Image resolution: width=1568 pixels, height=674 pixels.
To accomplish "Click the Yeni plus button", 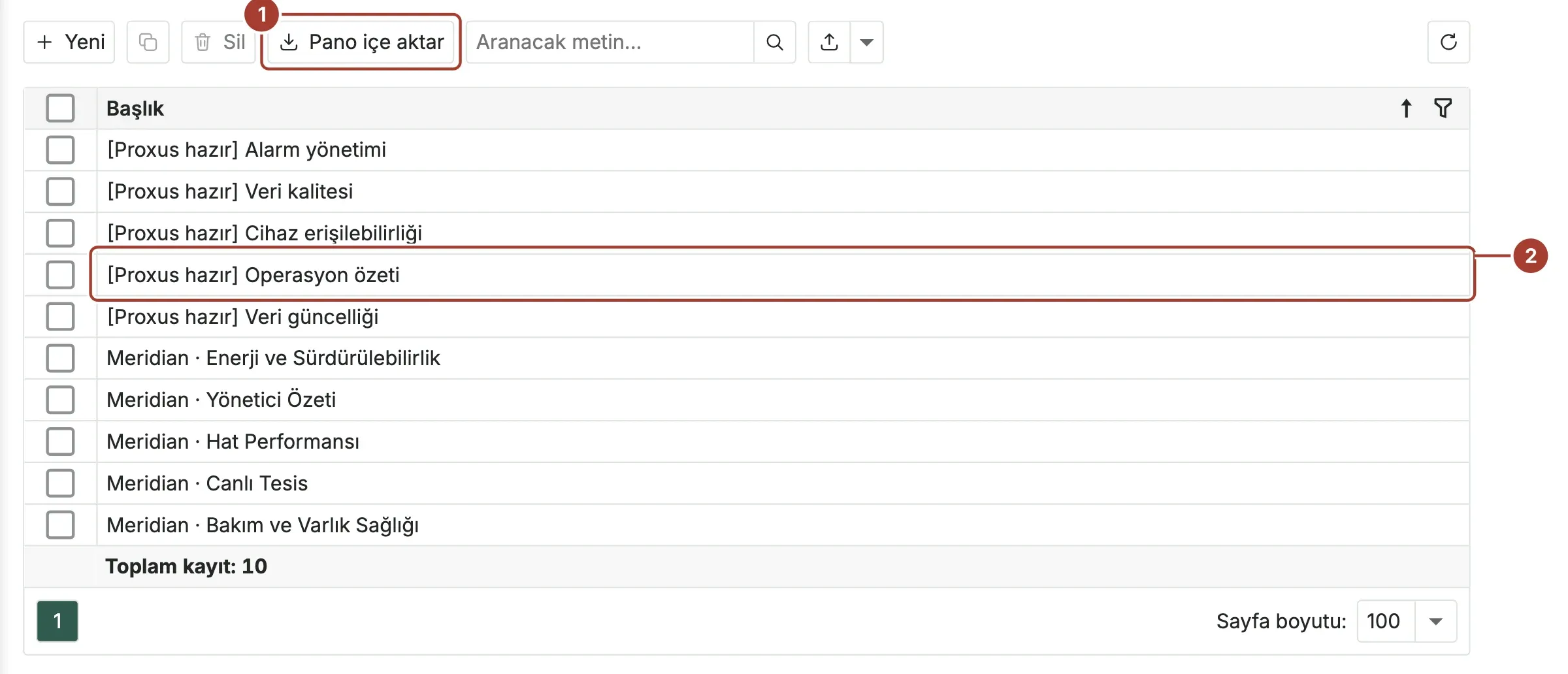I will [69, 42].
